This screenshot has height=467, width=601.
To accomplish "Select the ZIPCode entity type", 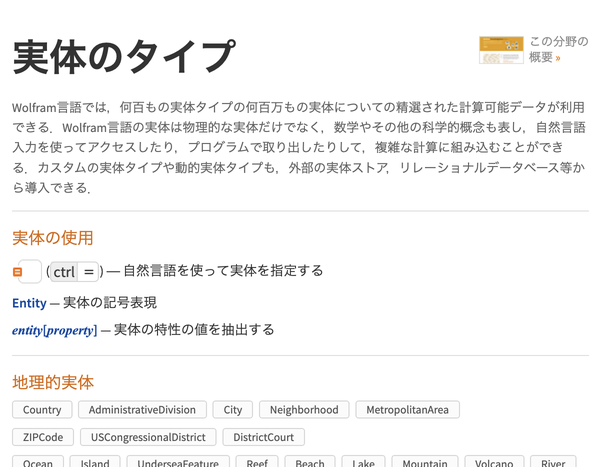I will coord(43,437).
